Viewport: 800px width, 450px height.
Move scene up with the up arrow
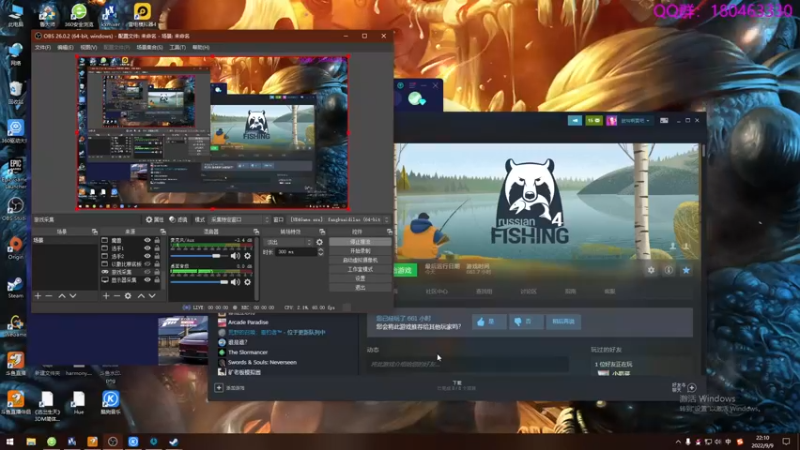point(62,296)
